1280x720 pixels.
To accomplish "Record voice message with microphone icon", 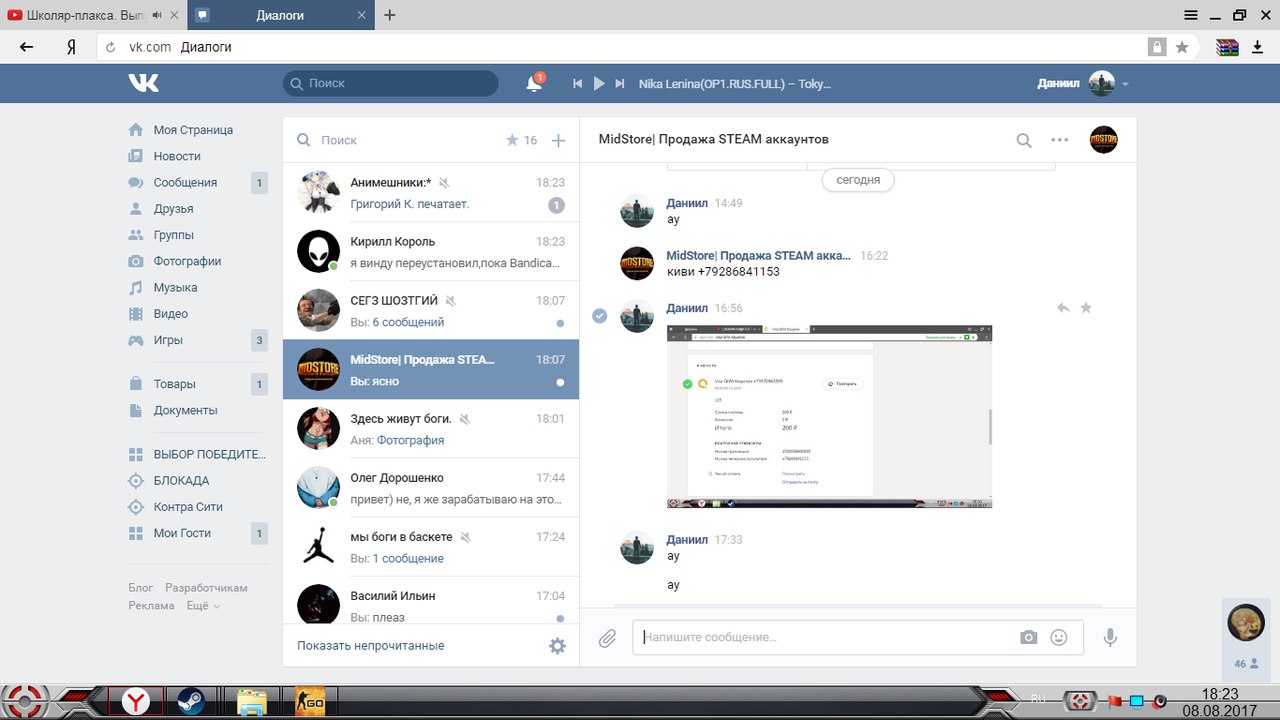I will pos(1110,638).
